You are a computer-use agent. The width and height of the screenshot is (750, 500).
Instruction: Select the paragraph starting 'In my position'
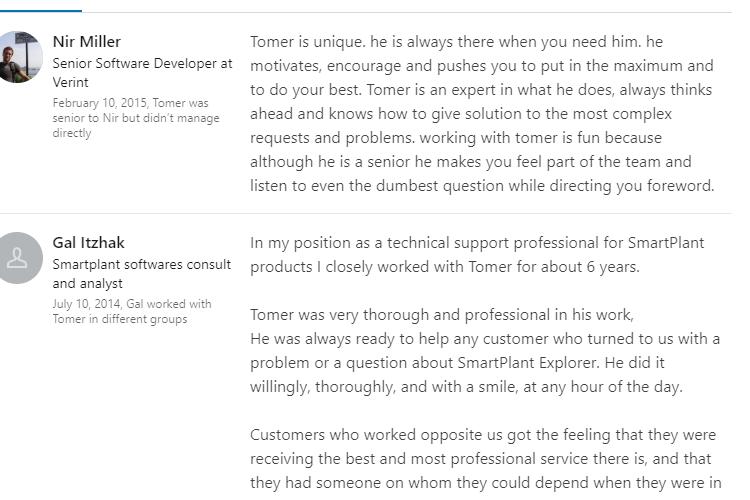[x=477, y=255]
